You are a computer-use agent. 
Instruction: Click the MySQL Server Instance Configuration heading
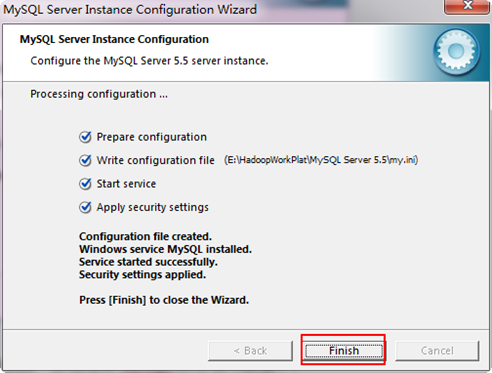pos(114,39)
